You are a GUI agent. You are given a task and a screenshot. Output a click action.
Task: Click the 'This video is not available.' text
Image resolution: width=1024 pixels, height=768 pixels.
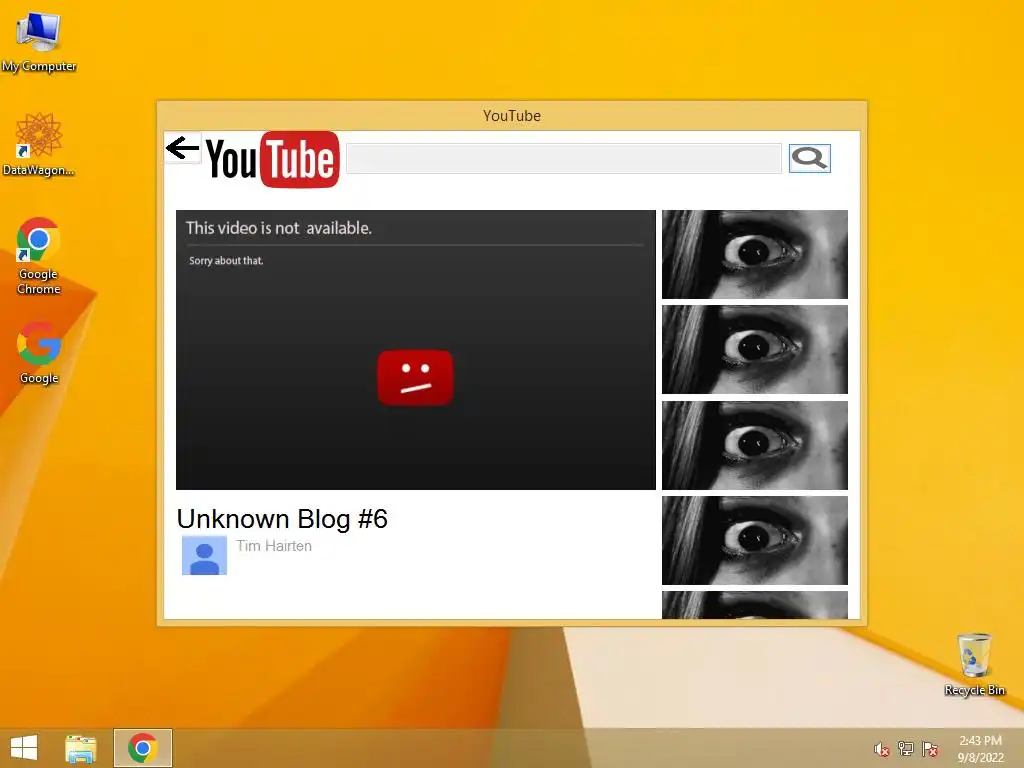[279, 228]
